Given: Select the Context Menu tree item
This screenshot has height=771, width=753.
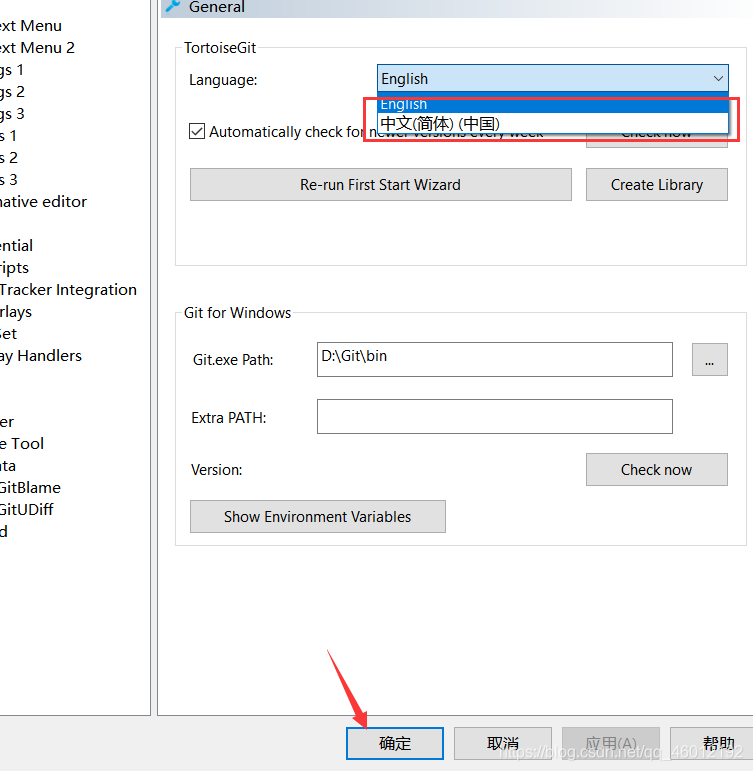Looking at the screenshot, I should (30, 26).
